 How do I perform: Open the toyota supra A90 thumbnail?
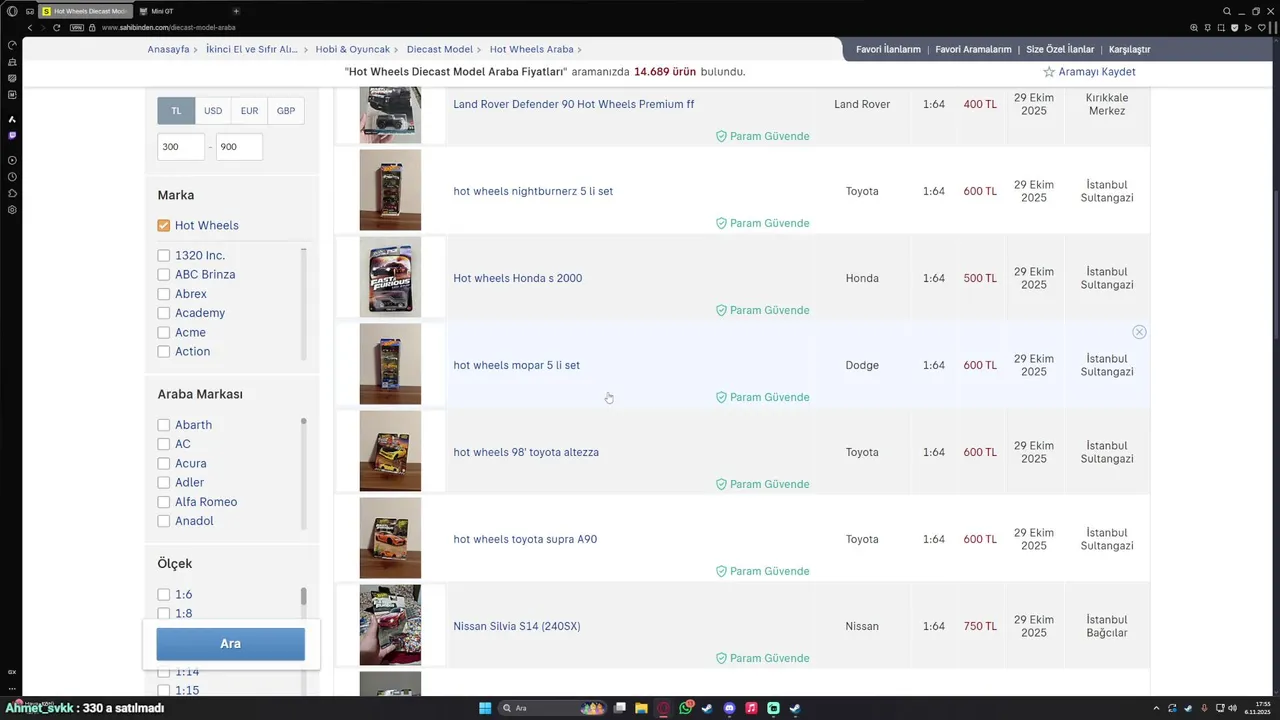pyautogui.click(x=390, y=538)
